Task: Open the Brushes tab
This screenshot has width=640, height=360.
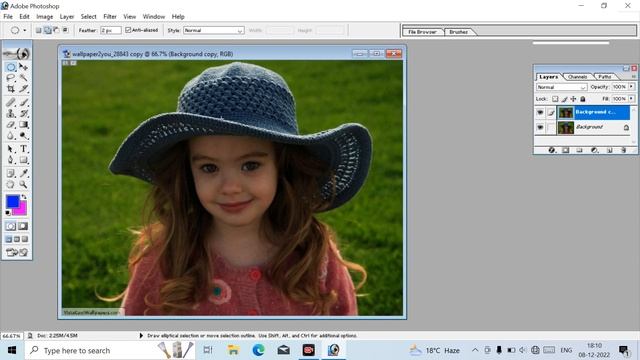Action: pyautogui.click(x=458, y=31)
